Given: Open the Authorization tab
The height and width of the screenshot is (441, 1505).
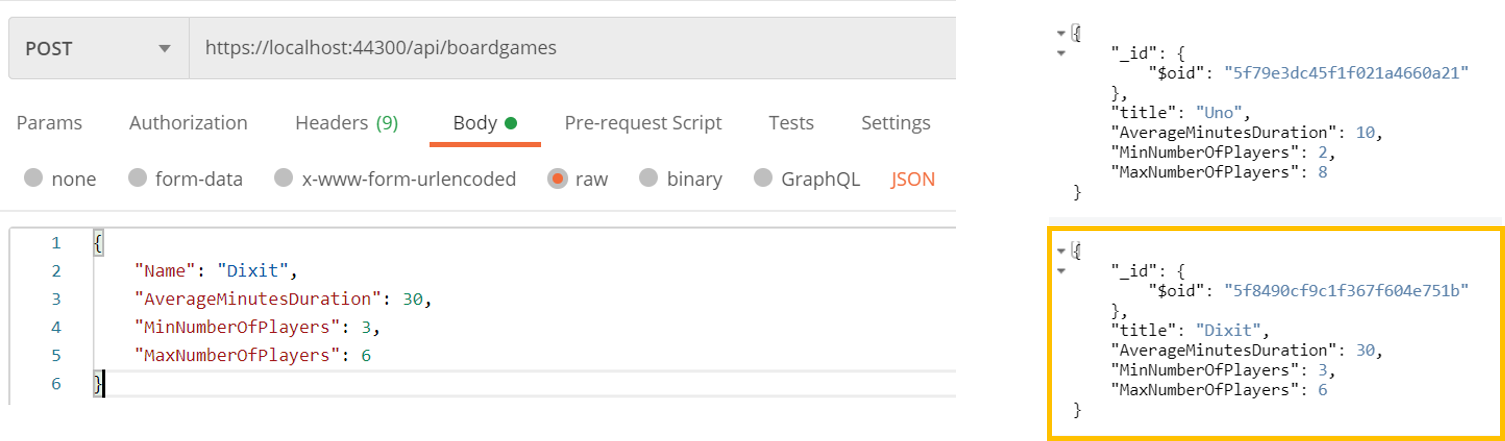Looking at the screenshot, I should pos(188,123).
